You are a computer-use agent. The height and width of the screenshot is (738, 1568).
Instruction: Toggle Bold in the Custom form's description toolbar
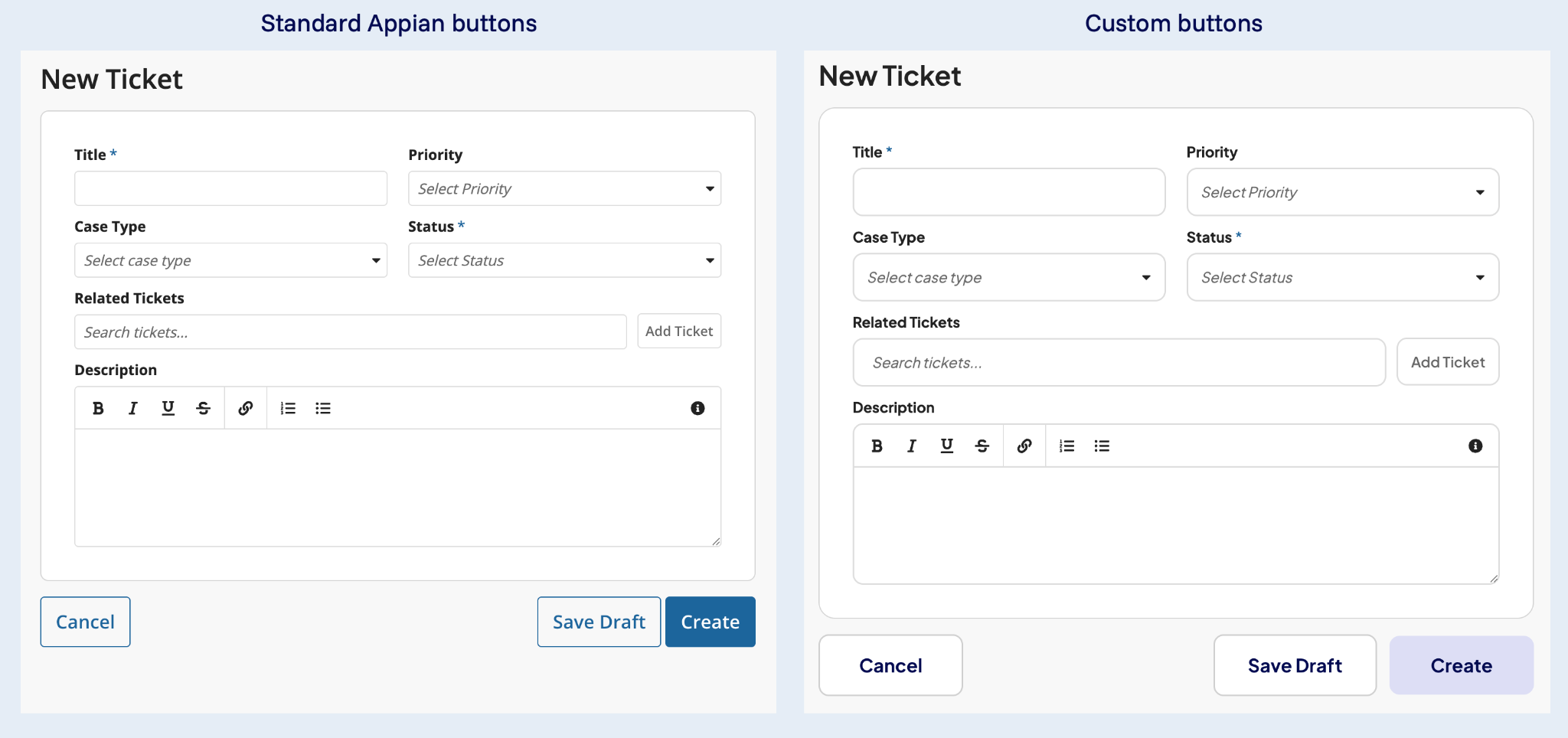(877, 446)
